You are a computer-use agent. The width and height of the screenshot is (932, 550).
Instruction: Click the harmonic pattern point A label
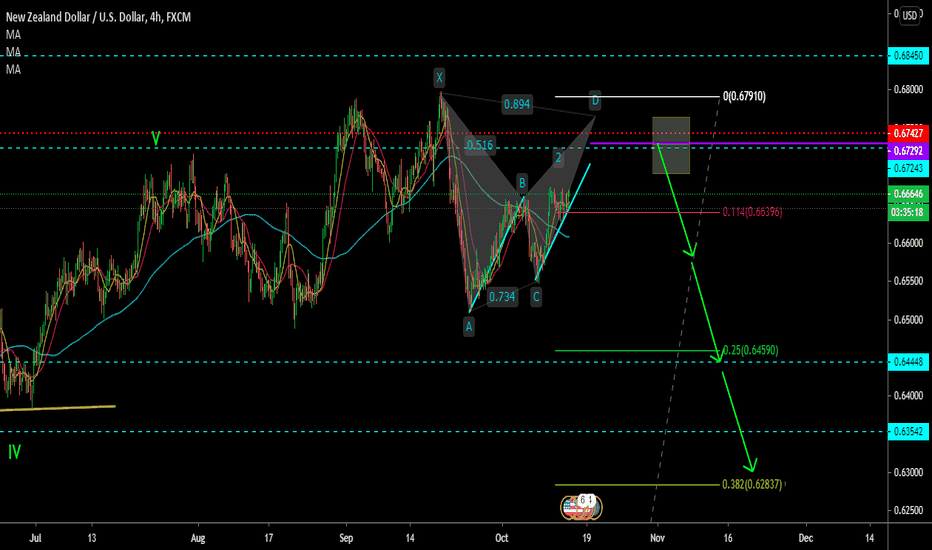469,326
